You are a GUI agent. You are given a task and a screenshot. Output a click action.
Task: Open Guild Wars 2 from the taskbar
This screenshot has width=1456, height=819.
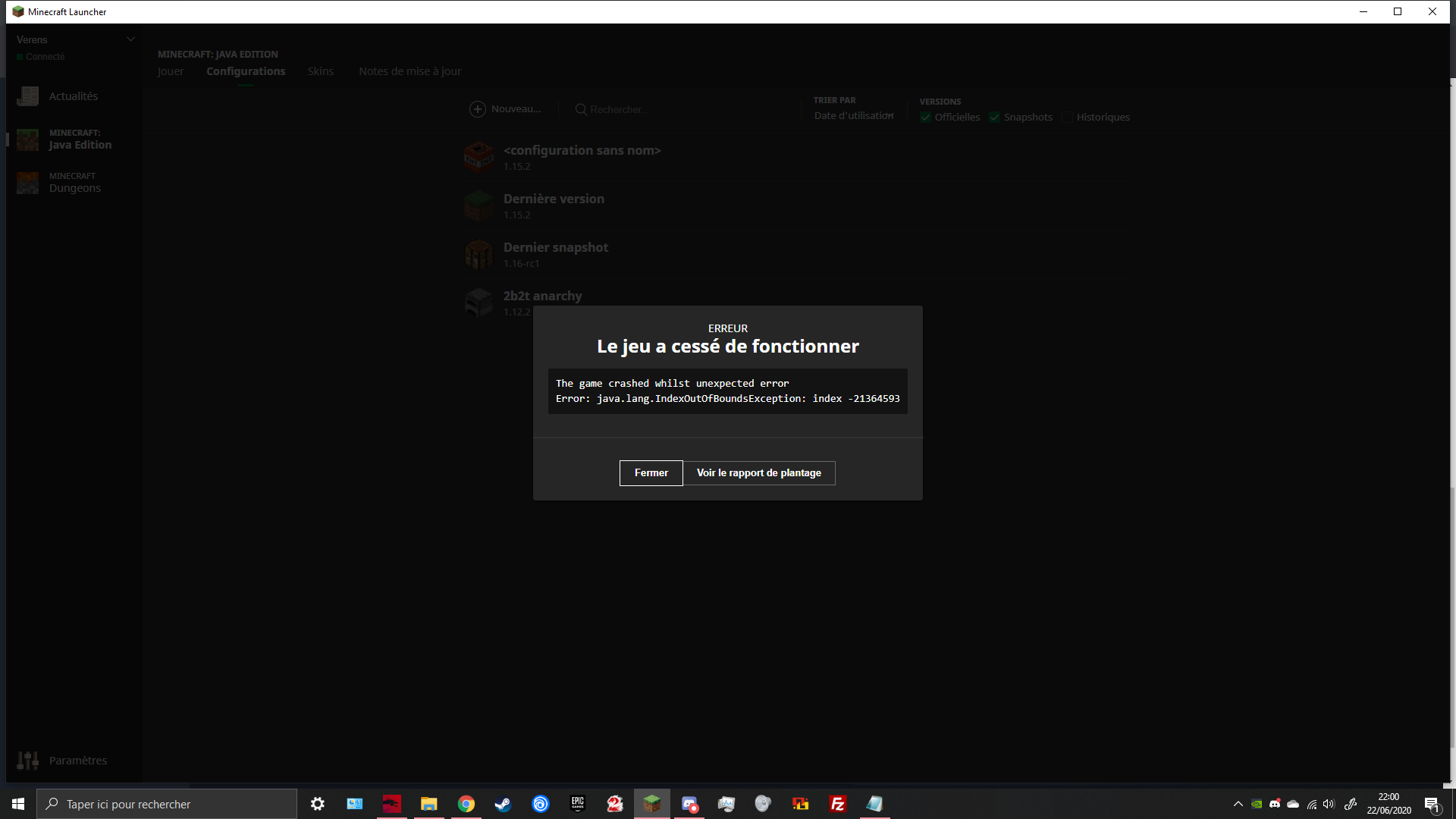tap(615, 804)
